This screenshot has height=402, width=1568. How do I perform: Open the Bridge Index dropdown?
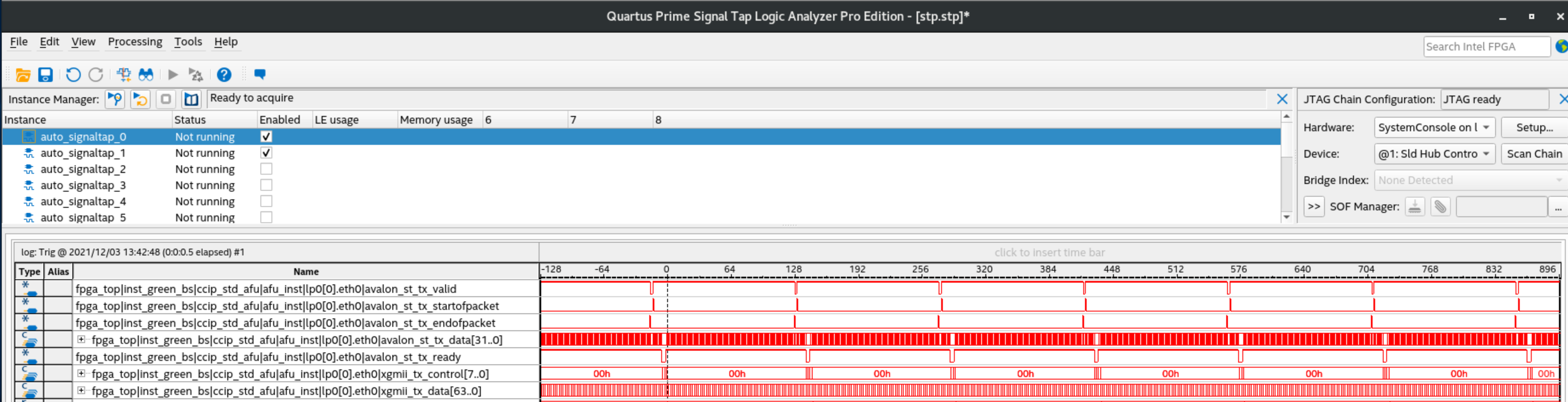point(1470,180)
